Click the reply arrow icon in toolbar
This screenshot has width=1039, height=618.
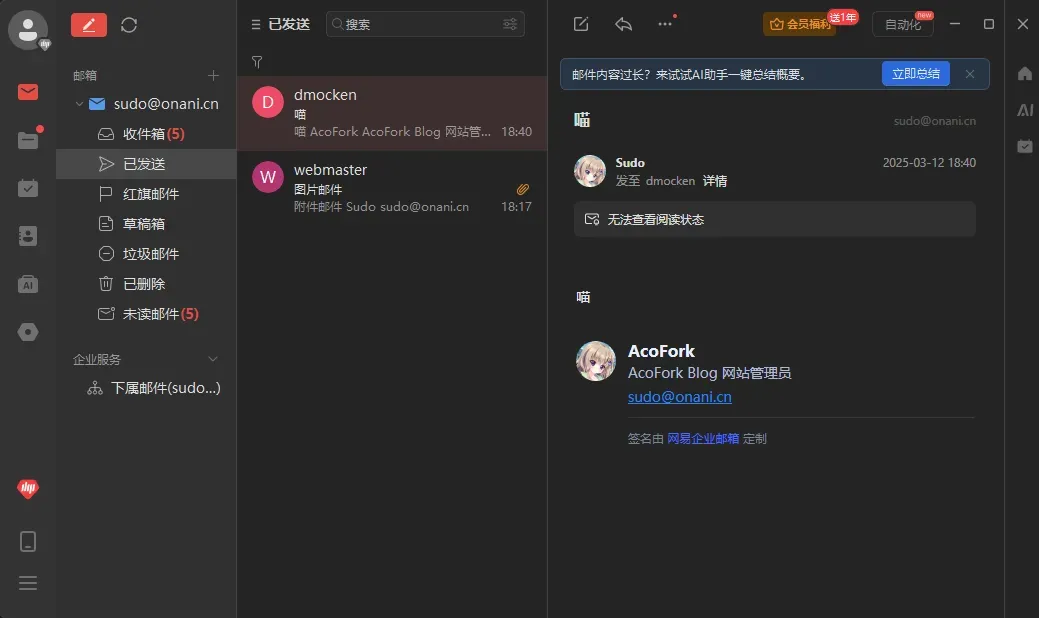(x=623, y=24)
